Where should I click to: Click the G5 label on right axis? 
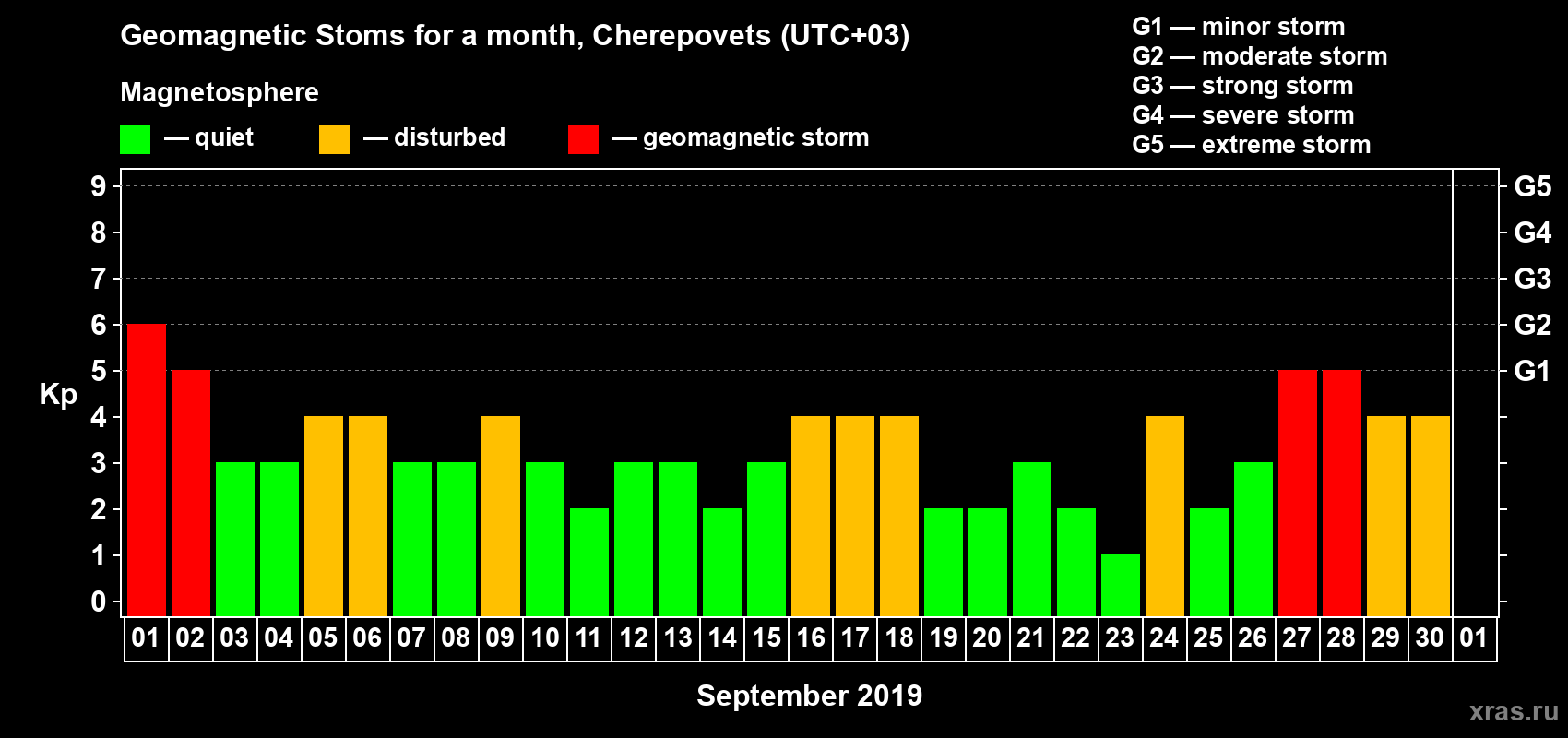pos(1532,186)
